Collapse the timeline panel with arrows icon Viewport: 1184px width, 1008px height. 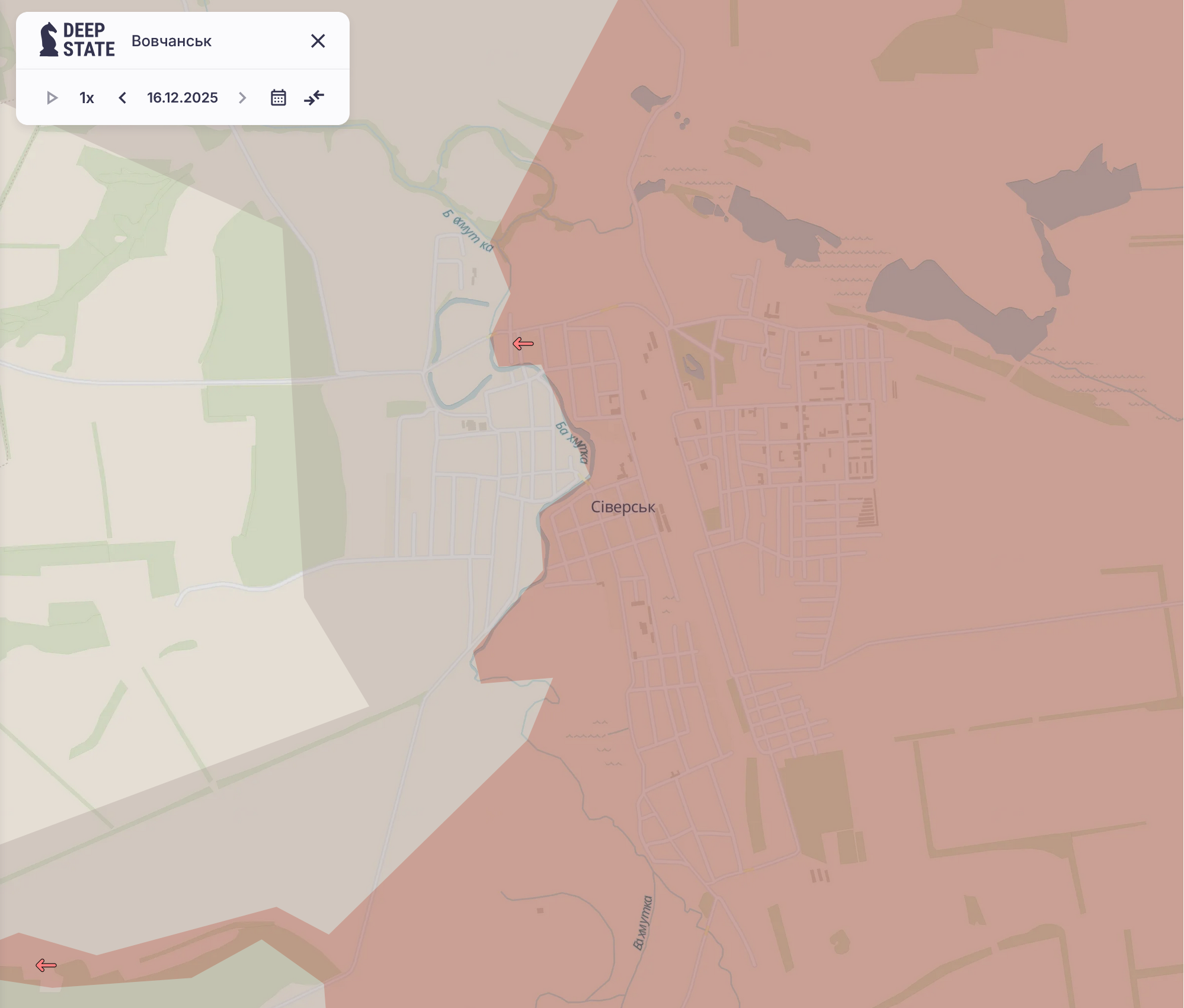(x=314, y=98)
